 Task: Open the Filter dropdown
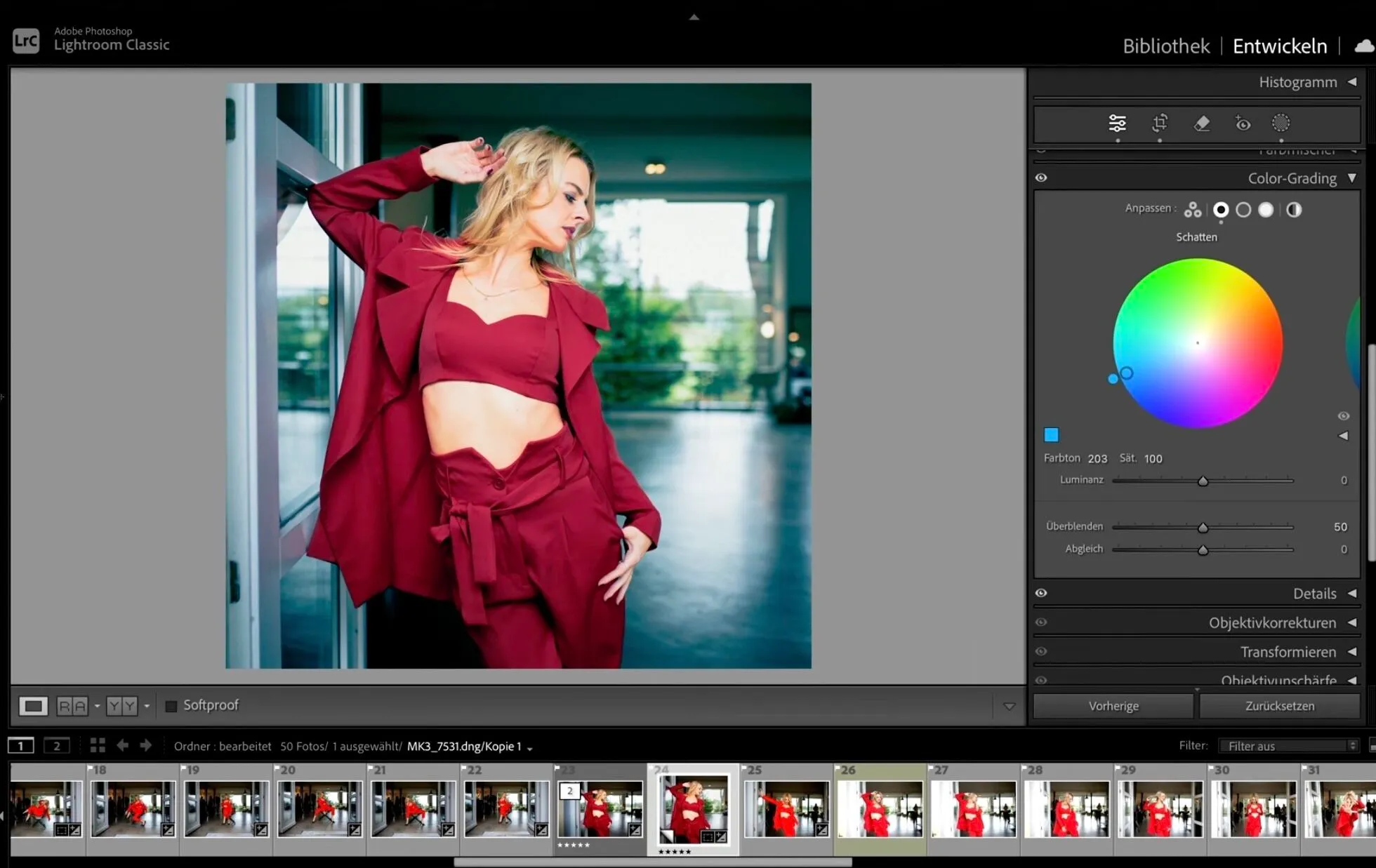[1288, 745]
